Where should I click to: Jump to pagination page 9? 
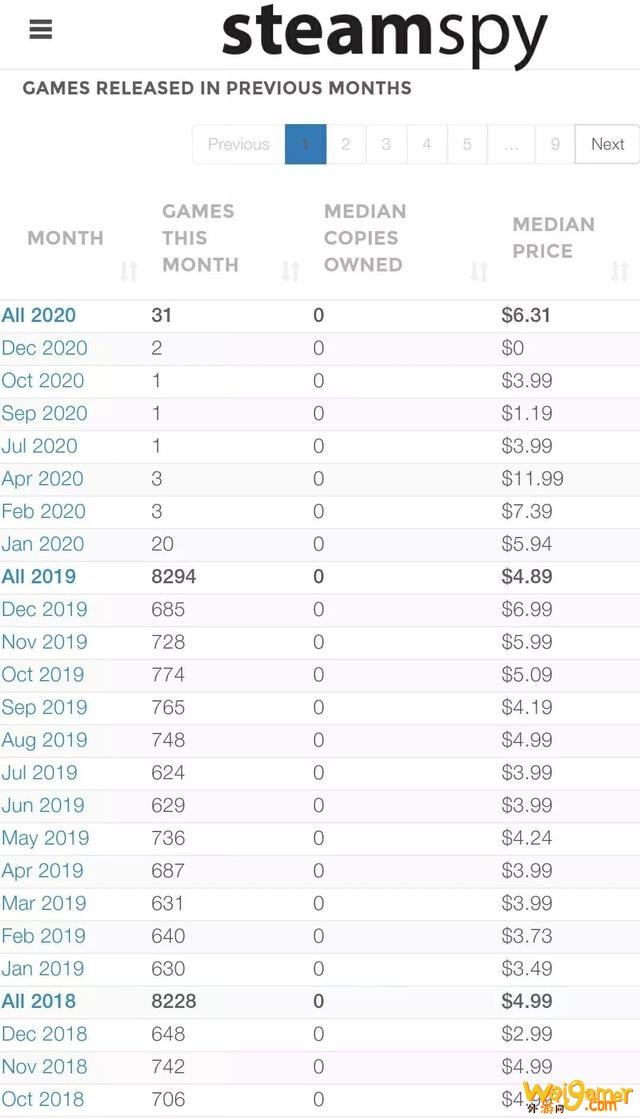click(x=554, y=144)
